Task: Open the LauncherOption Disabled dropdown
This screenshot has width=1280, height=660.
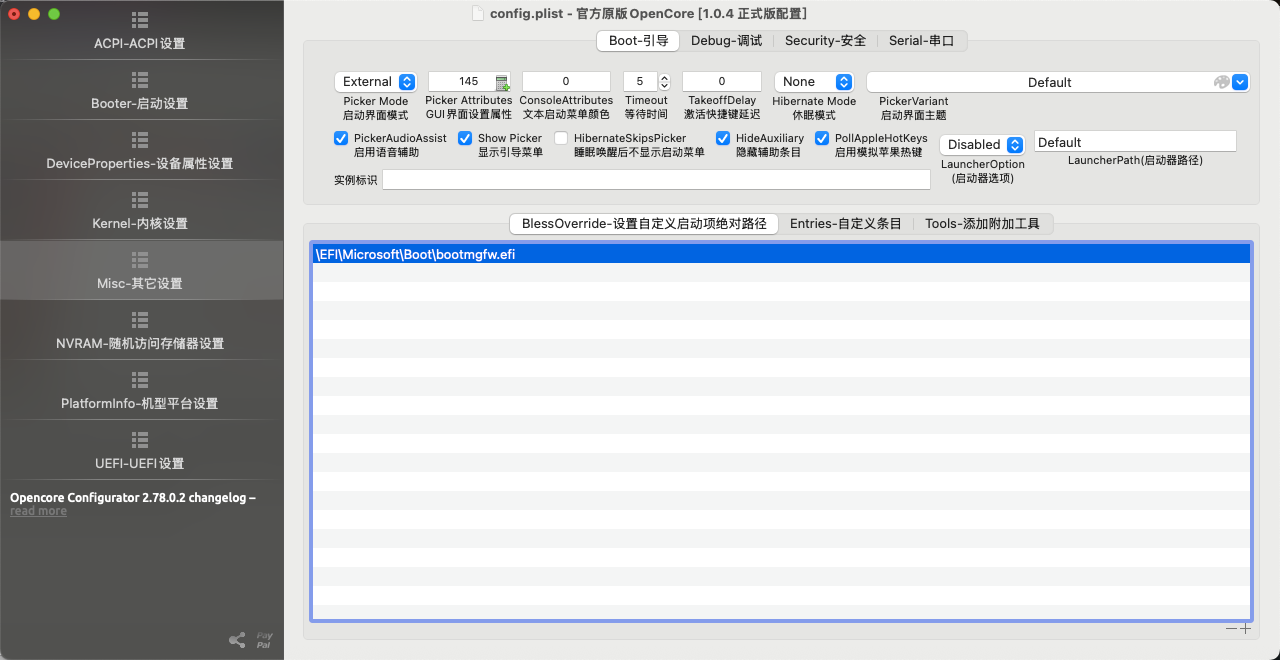Action: [982, 144]
